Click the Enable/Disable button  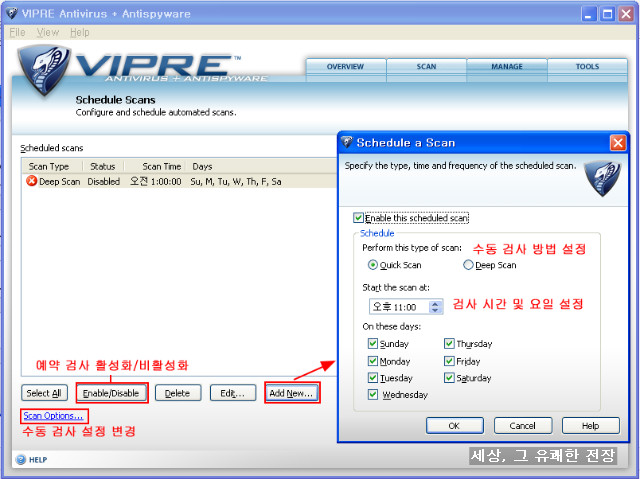[111, 393]
